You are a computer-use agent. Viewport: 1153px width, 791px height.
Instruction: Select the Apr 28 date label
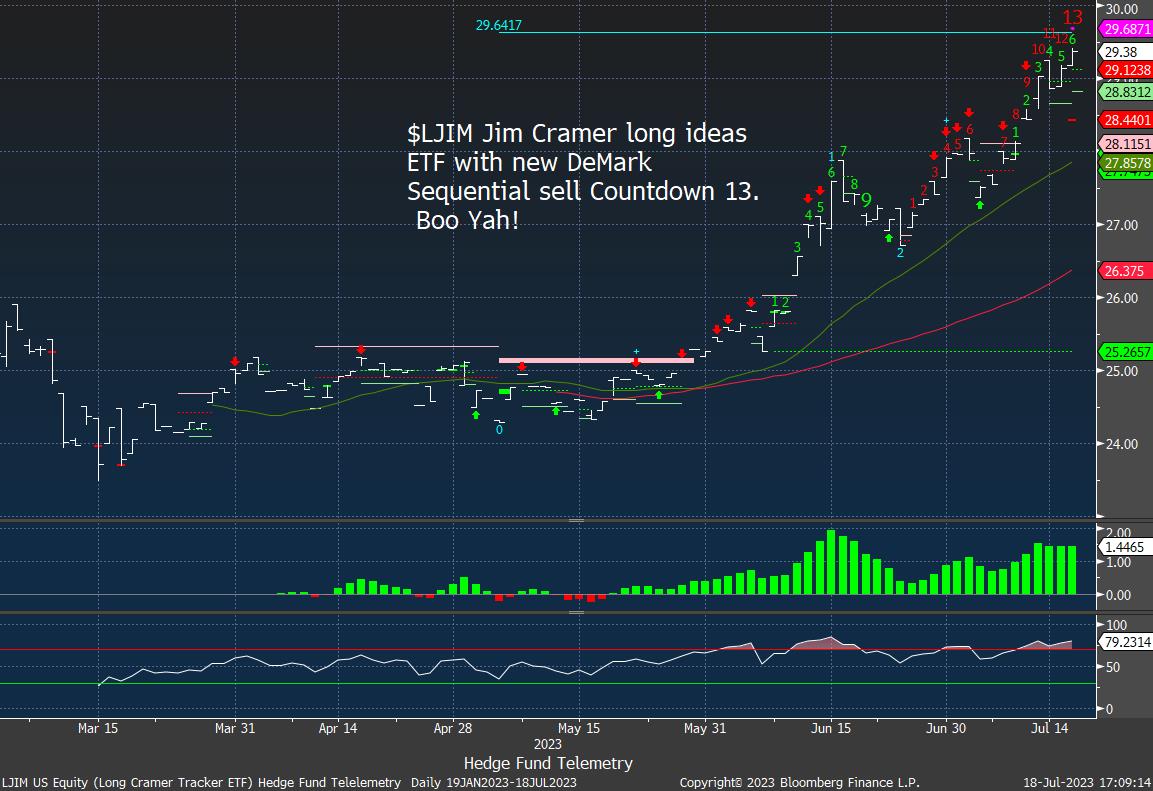point(453,729)
